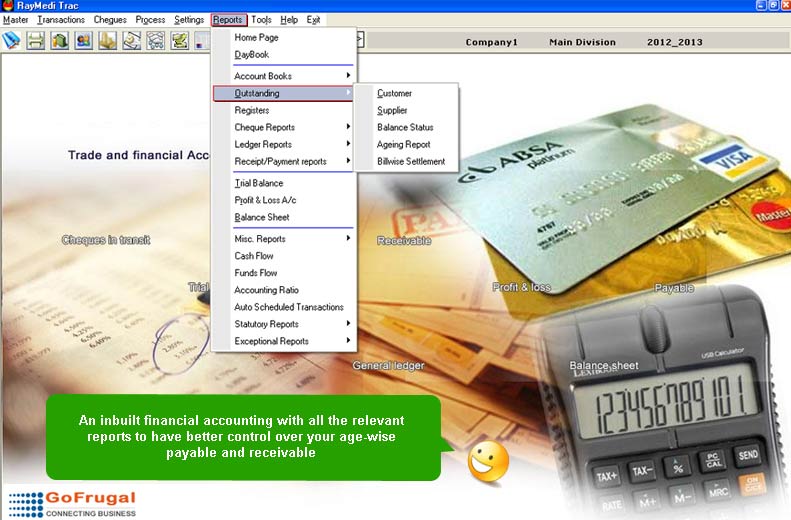Click the General ledger link
Image resolution: width=791 pixels, height=520 pixels.
388,365
